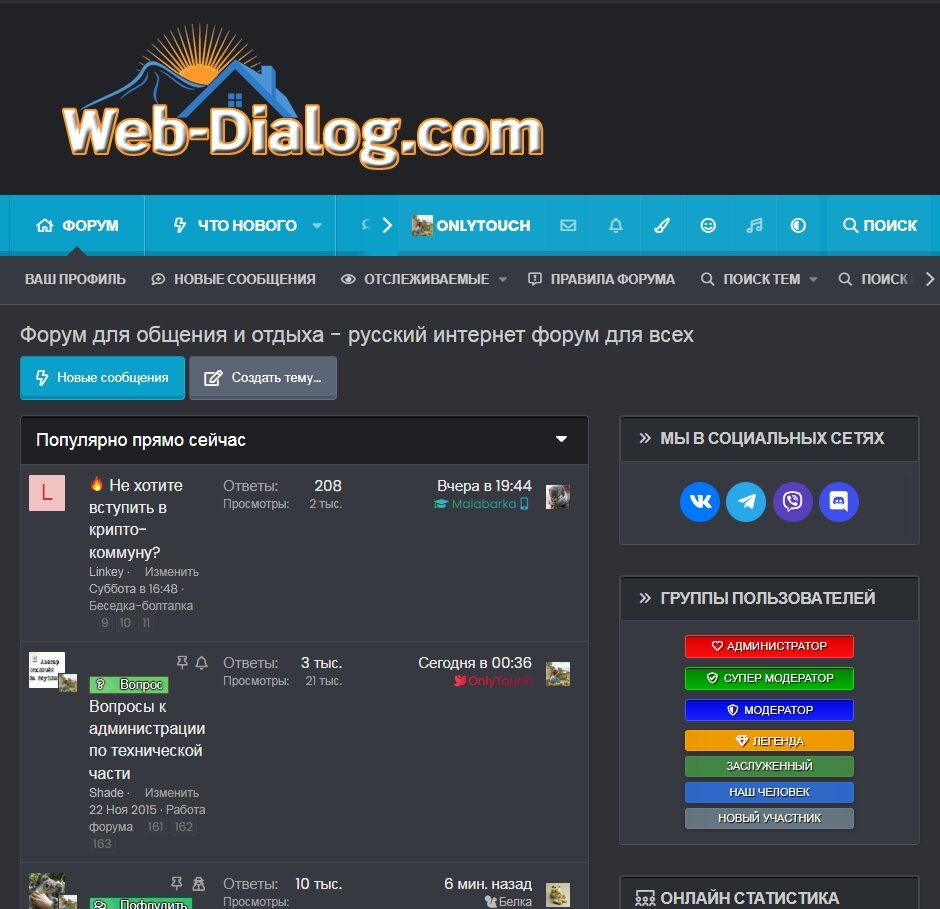The image size is (940, 909).
Task: Click red Администратор group badge
Action: pos(769,646)
